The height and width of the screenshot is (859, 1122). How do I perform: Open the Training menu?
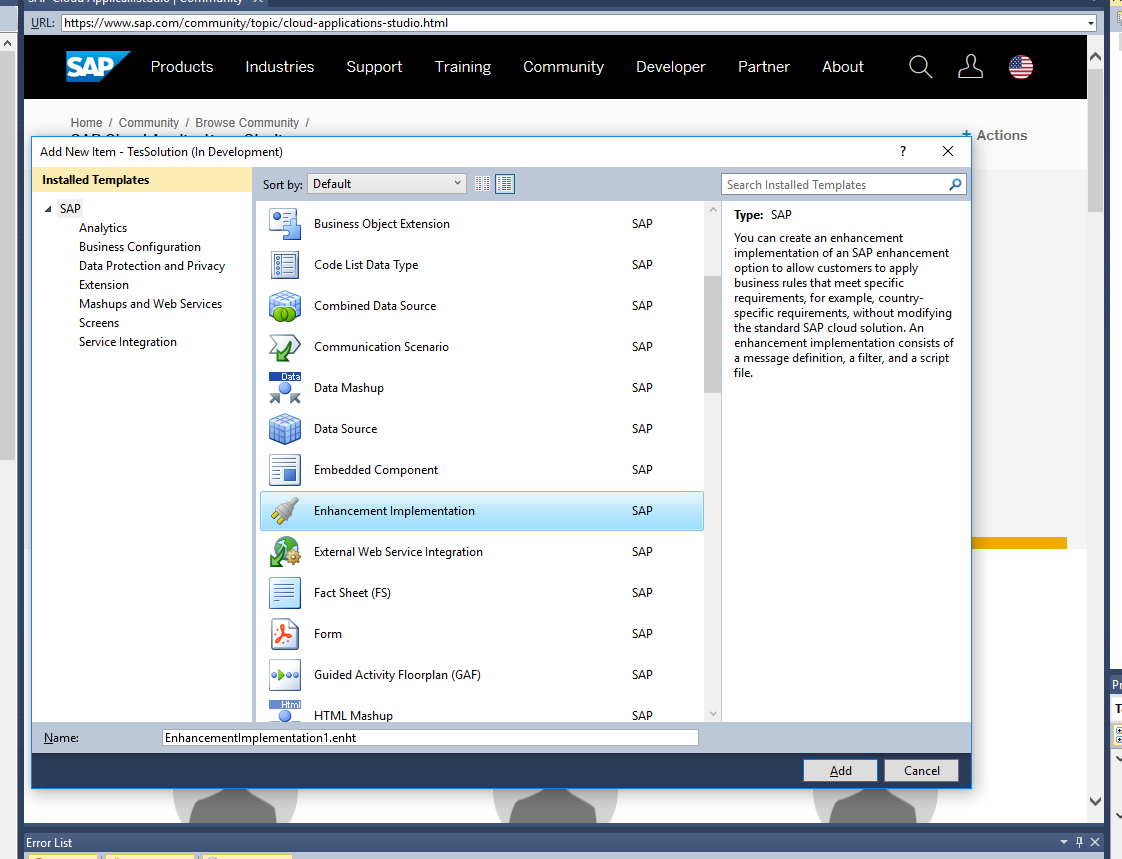[x=463, y=67]
